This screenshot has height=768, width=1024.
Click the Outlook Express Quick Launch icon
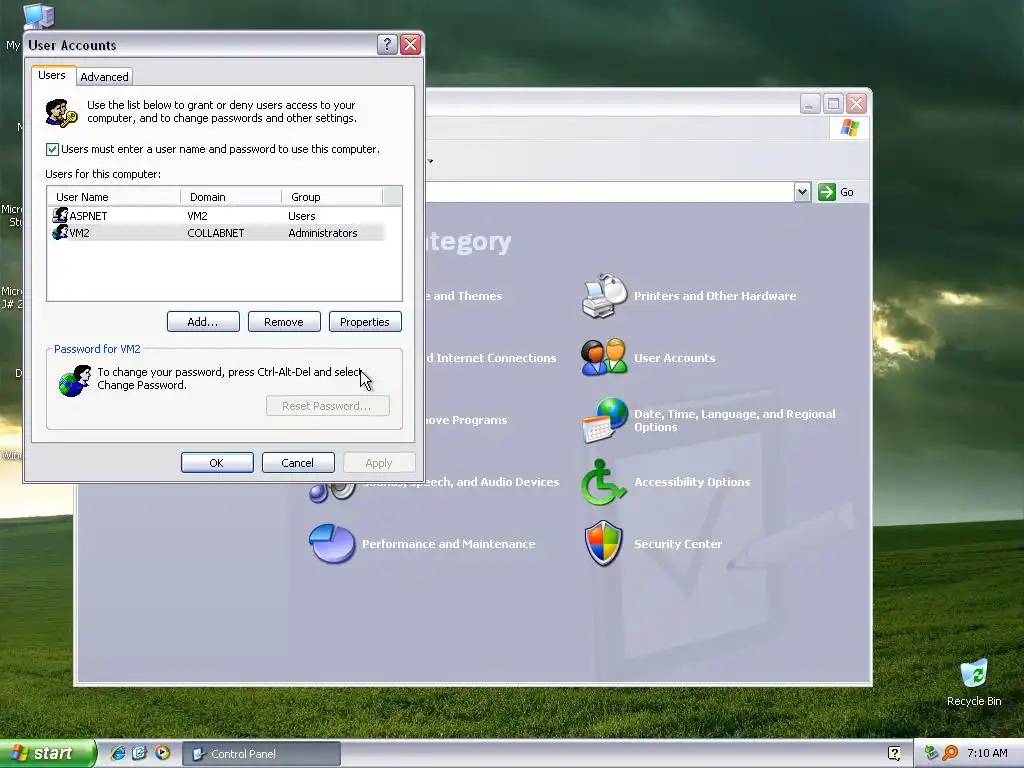tap(140, 753)
